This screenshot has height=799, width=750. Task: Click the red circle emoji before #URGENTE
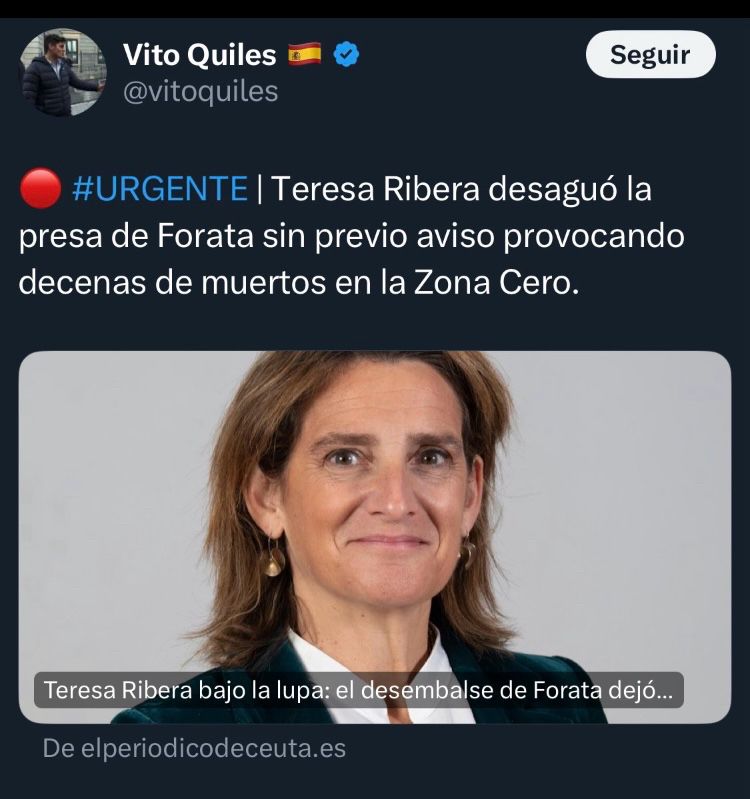coord(40,188)
